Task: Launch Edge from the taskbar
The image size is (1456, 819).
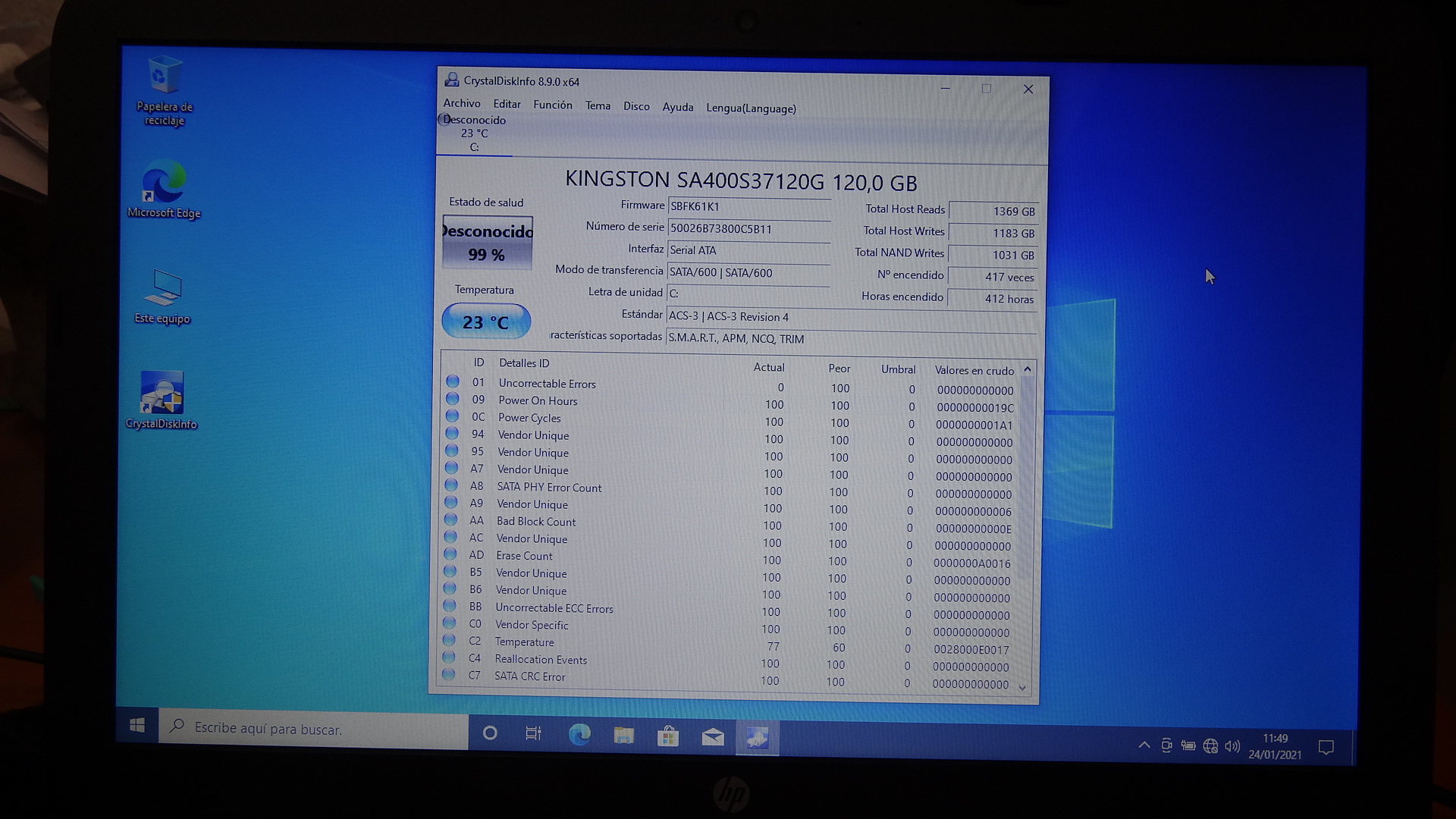Action: pos(579,734)
